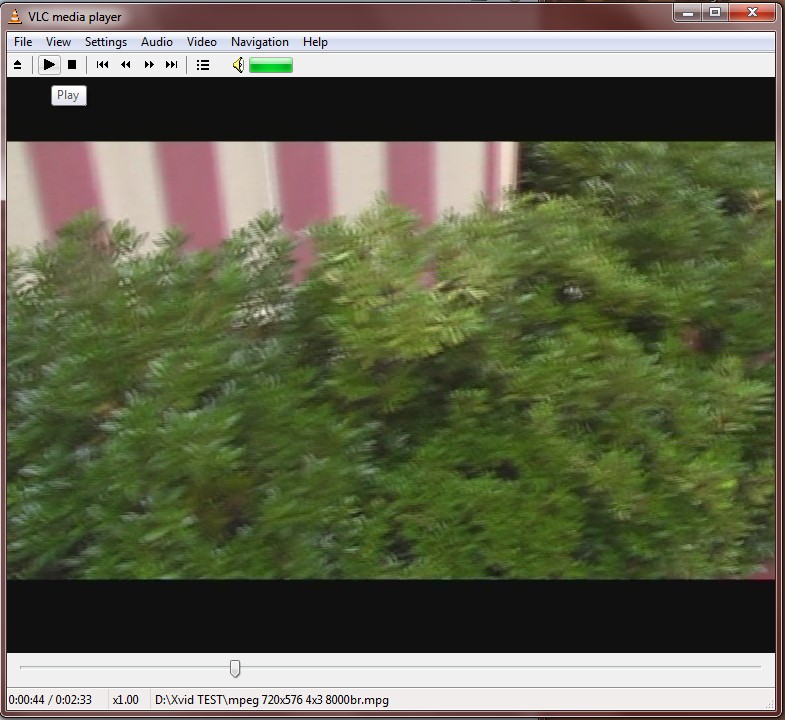
Task: Minimize the VLC window
Action: (x=688, y=13)
